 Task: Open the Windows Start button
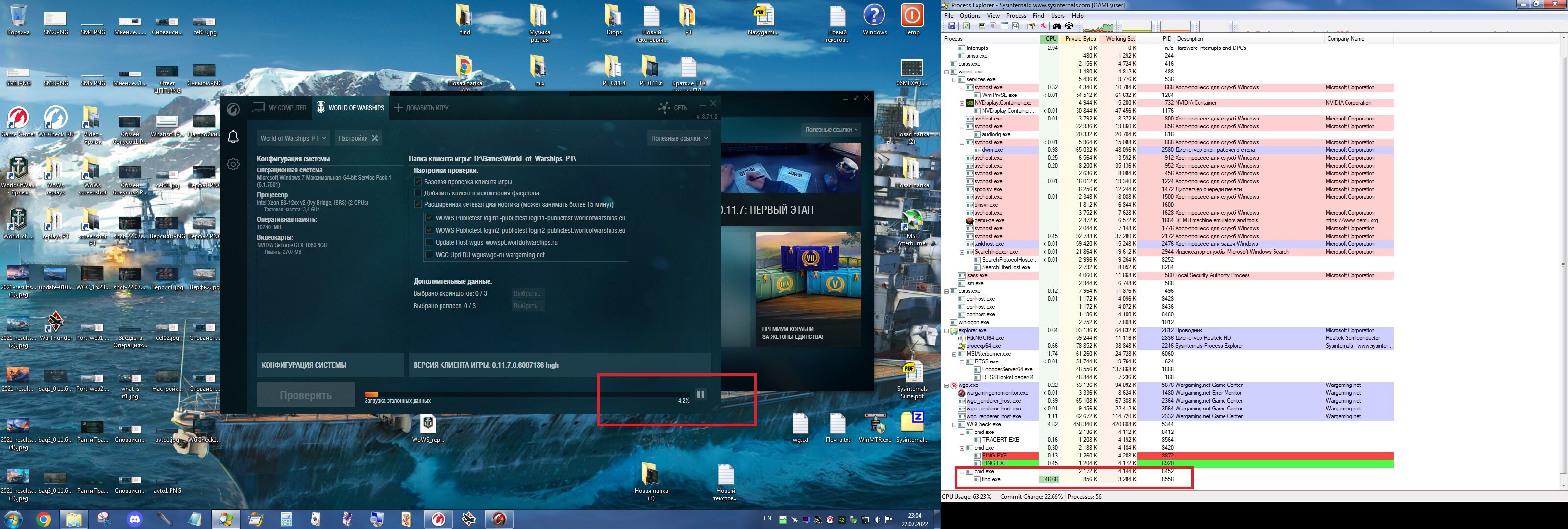point(13,519)
